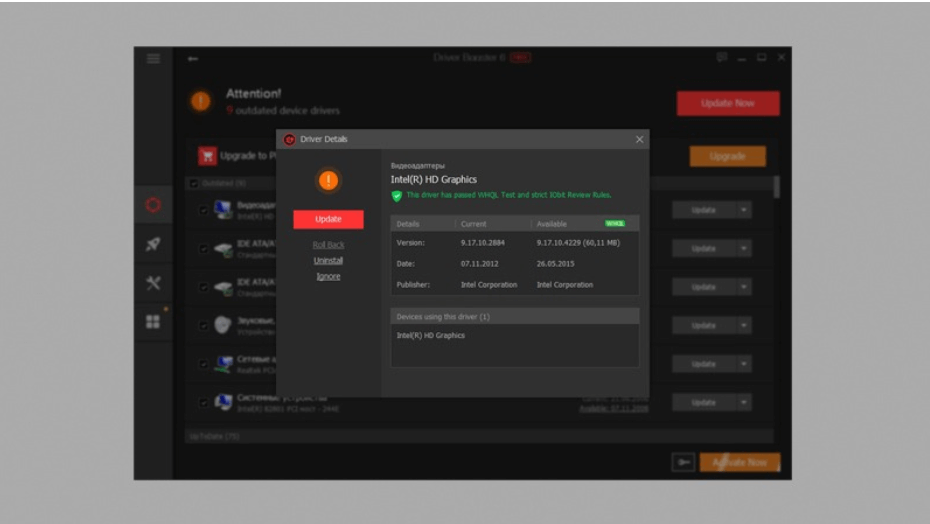
Task: Expand dropdown arrow beside first Update button
Action: click(x=744, y=210)
